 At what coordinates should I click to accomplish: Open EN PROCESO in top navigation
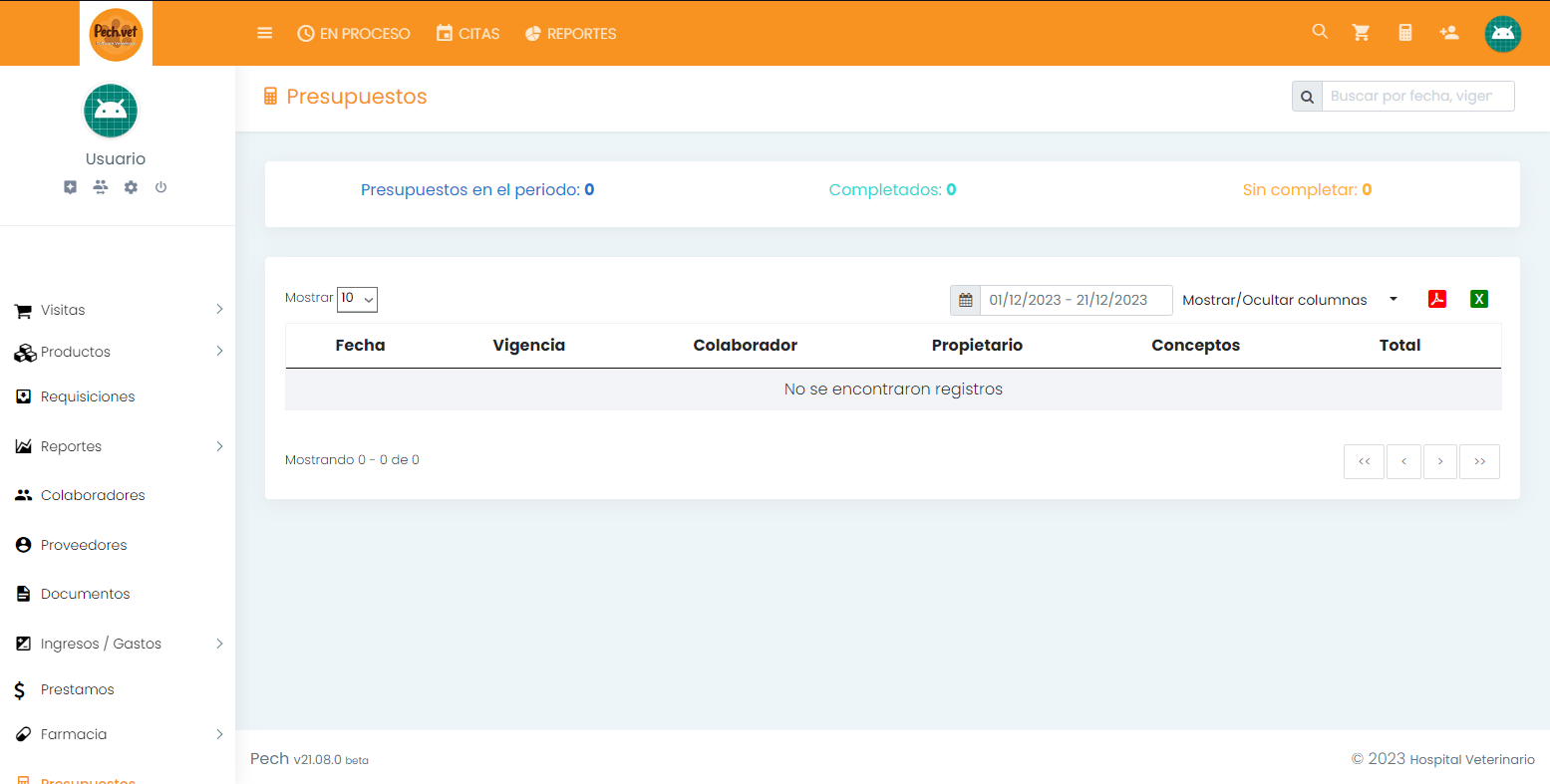click(354, 34)
